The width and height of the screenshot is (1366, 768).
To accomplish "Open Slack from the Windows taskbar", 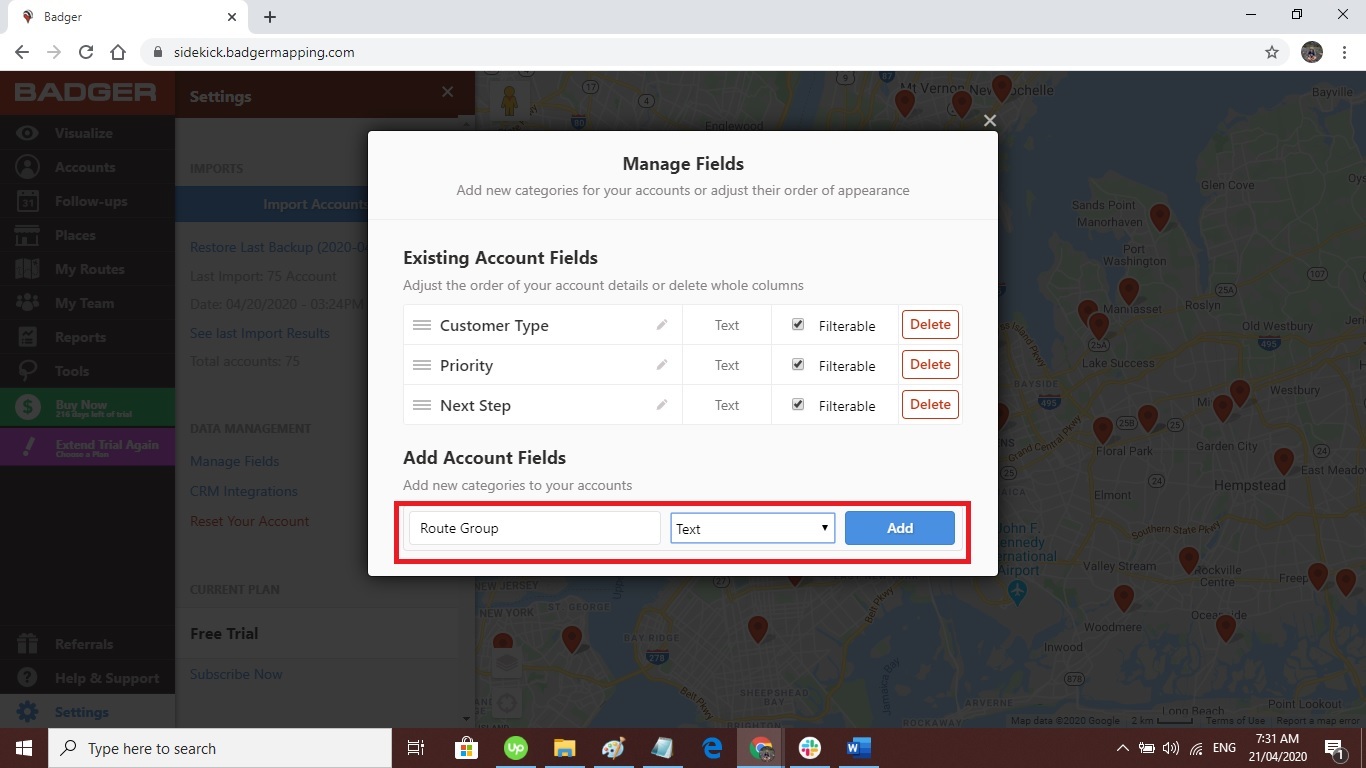I will 810,748.
